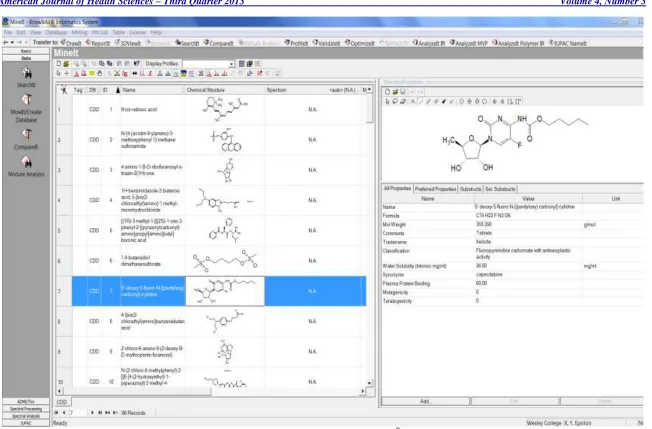Switch to the All Properties tab
Screen dimensions: 652x429
click(397, 189)
